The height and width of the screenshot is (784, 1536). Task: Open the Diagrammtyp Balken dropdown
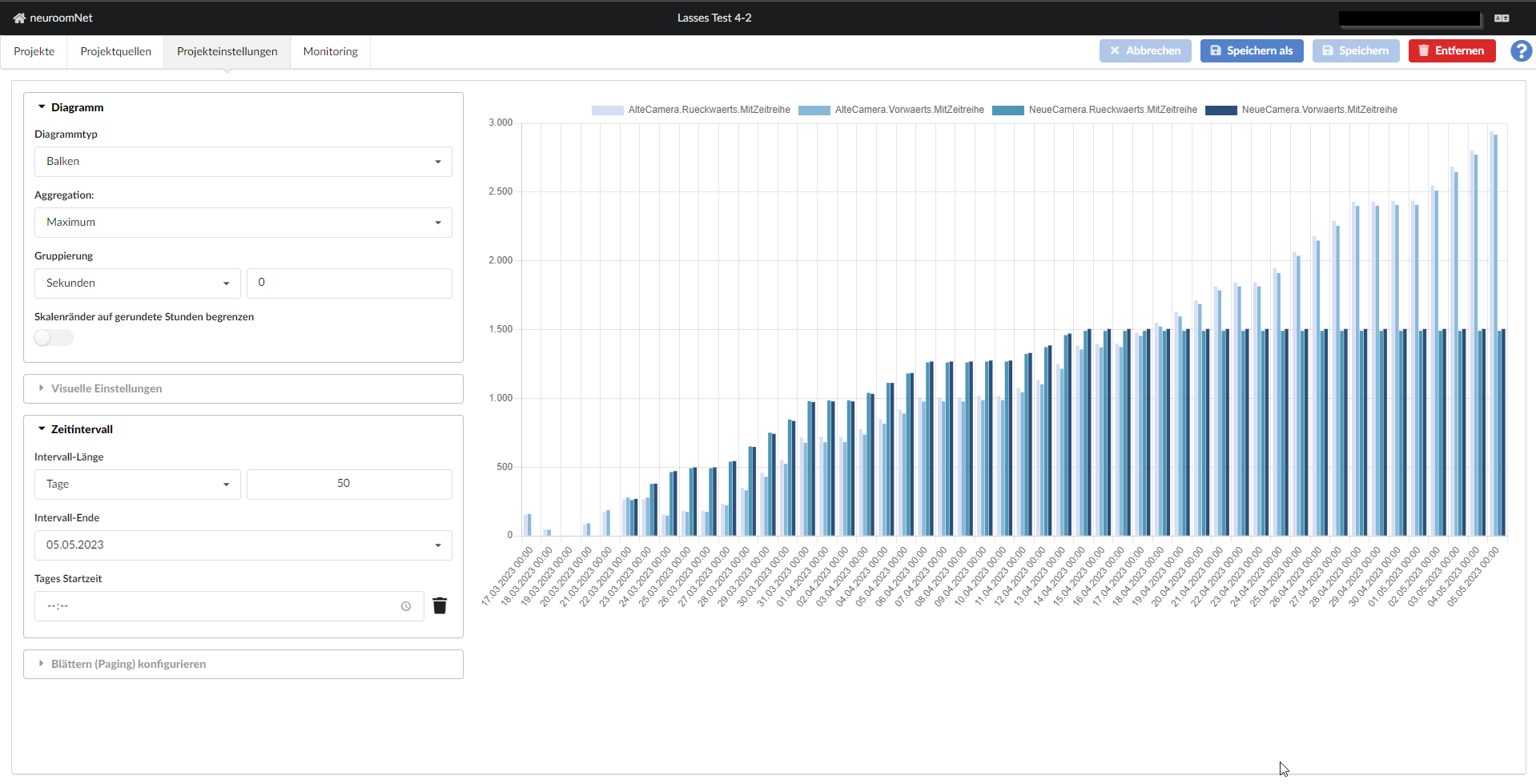tap(243, 162)
